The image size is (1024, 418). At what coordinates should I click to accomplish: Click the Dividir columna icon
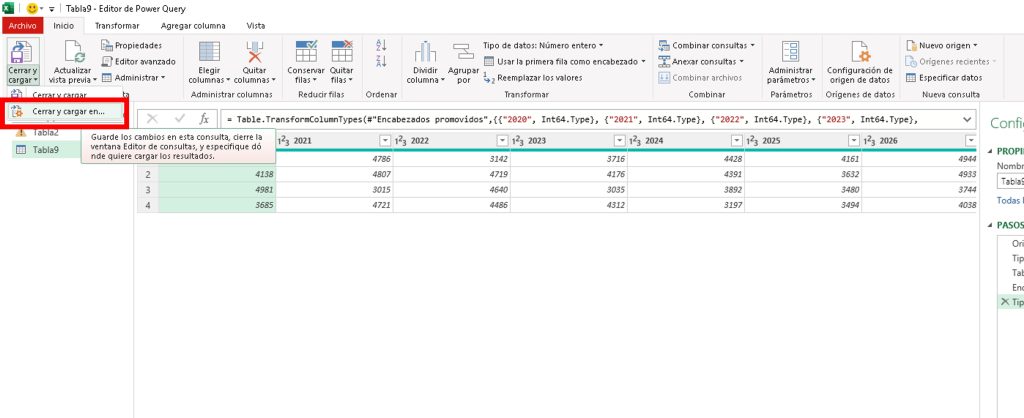tap(425, 52)
